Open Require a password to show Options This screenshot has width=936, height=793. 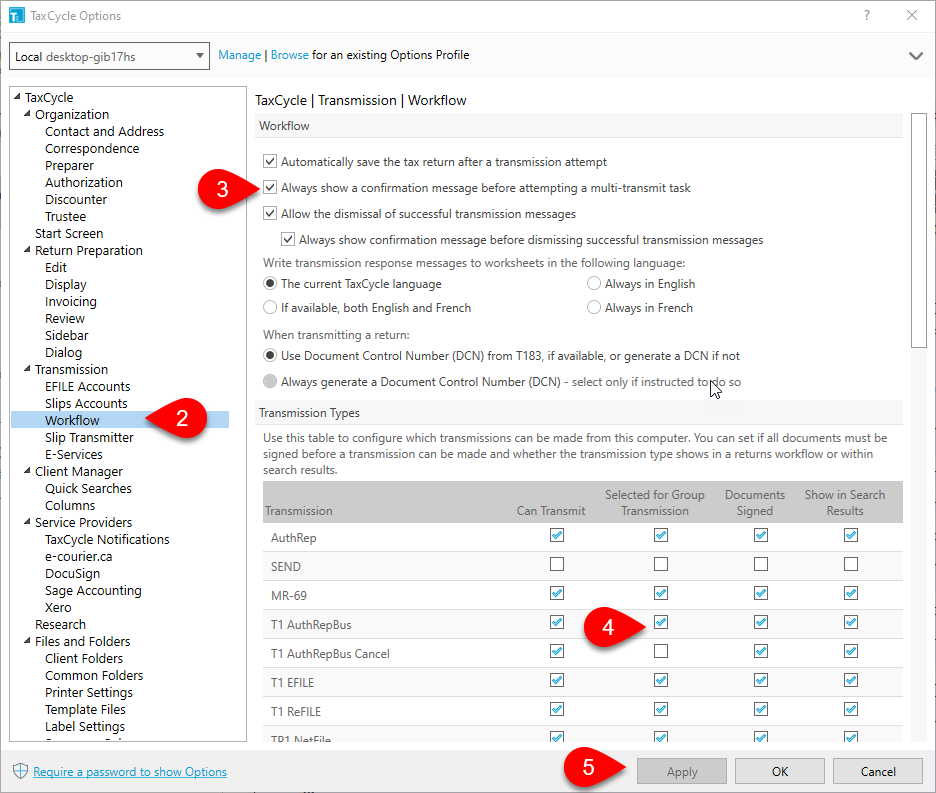coord(130,772)
